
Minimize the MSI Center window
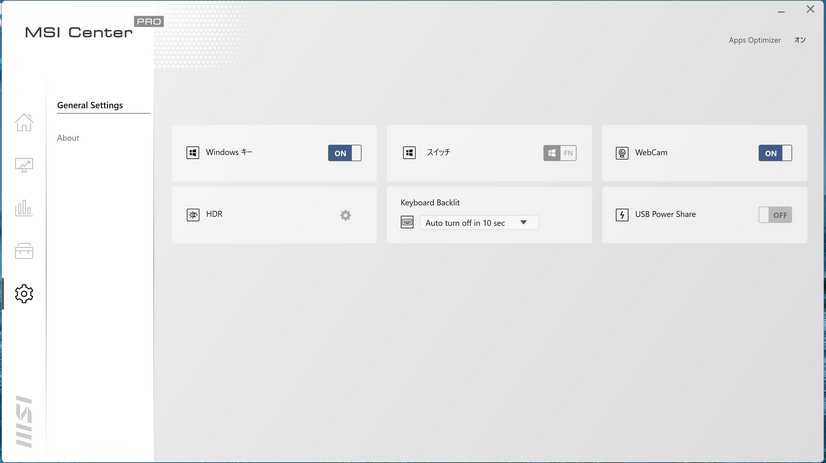781,11
